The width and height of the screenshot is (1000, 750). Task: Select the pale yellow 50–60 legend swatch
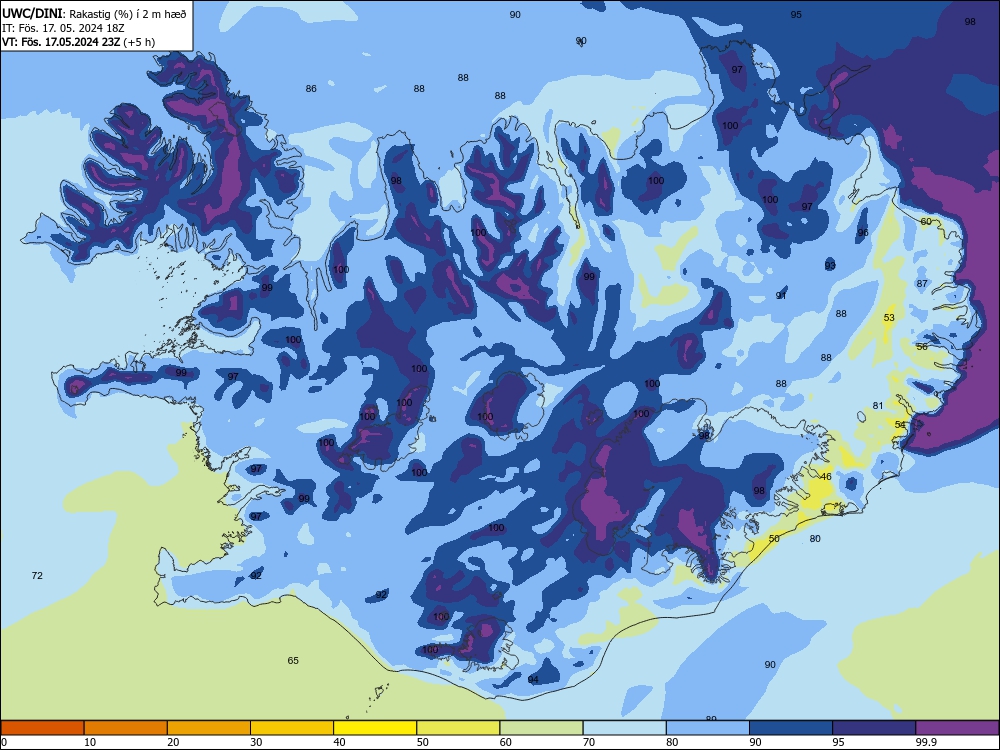pos(459,728)
